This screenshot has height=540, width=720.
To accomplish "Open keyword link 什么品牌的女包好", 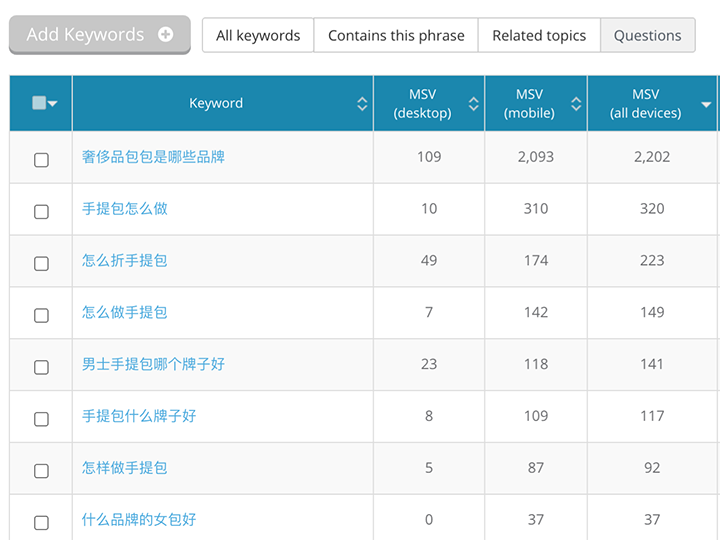I will (x=139, y=520).
